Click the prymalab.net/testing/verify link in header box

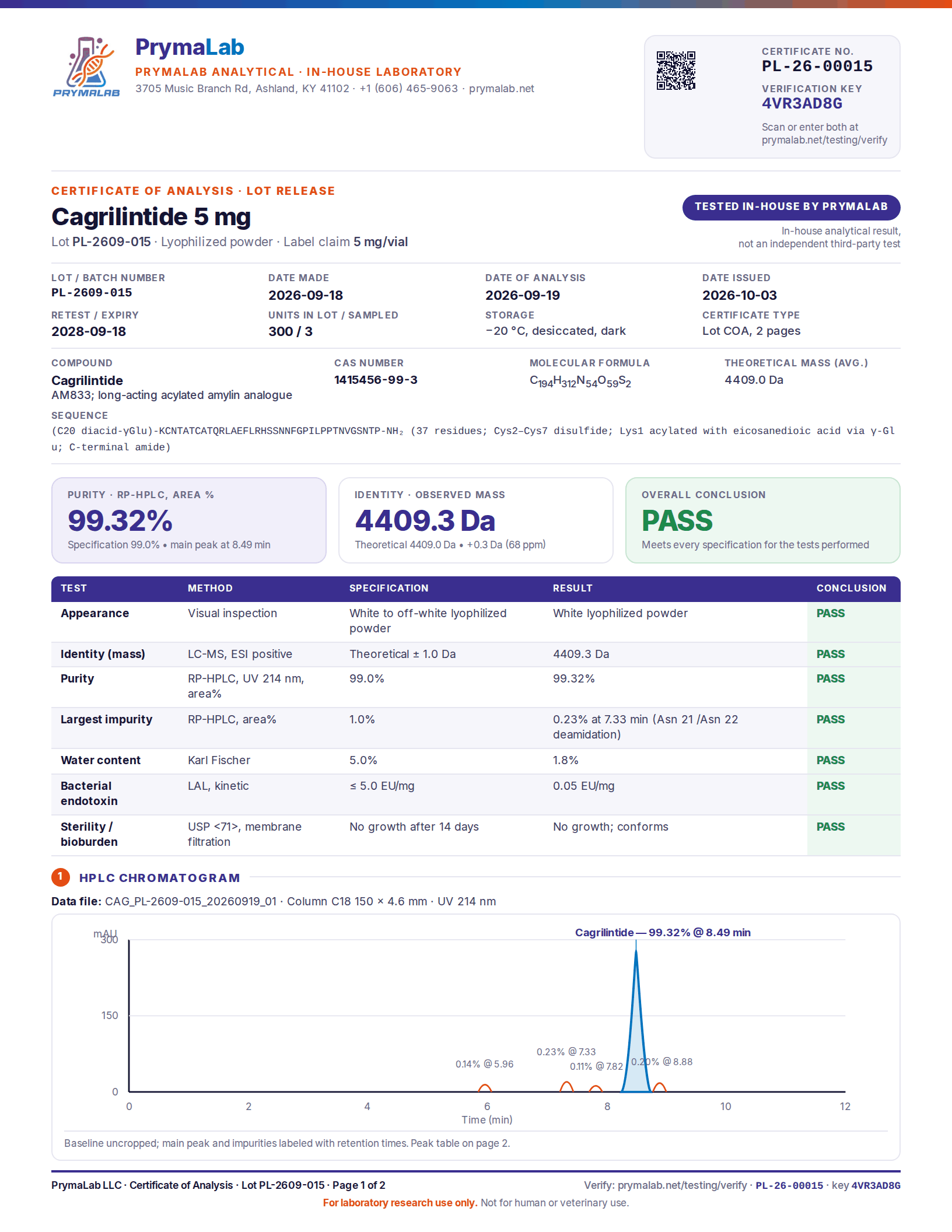824,140
